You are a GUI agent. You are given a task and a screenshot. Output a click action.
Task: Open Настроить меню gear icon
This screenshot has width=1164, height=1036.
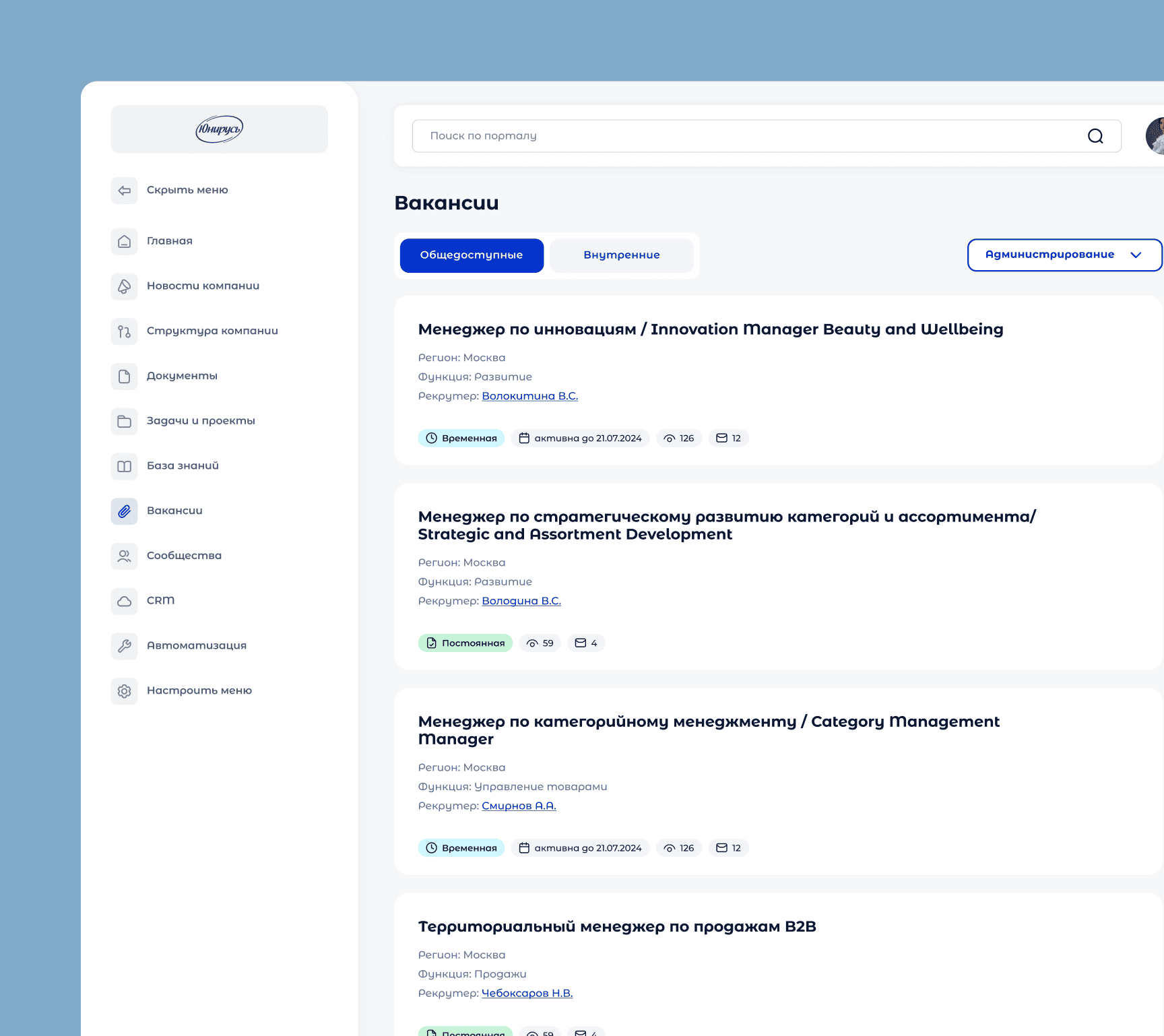click(x=124, y=691)
